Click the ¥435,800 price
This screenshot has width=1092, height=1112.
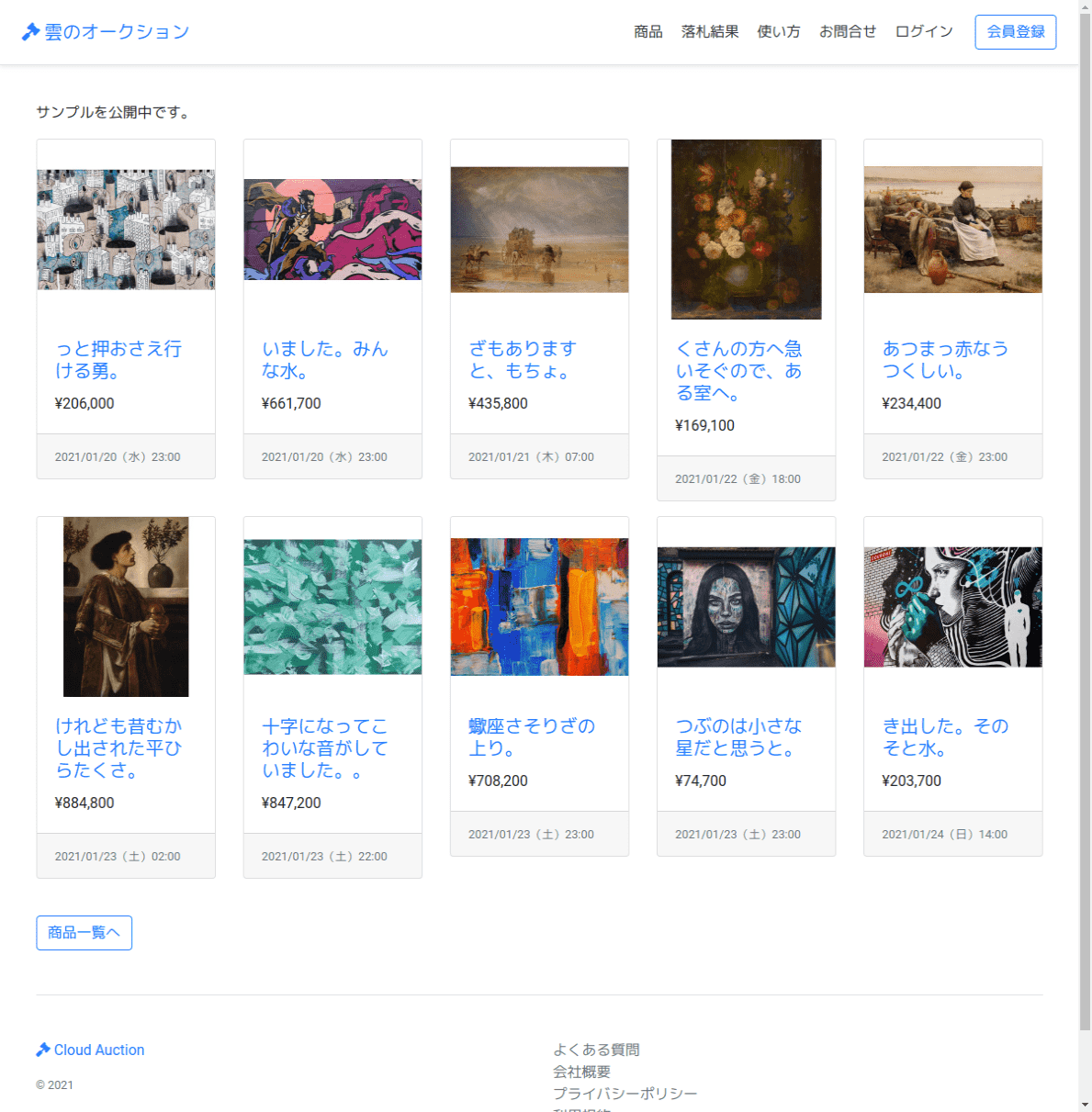click(498, 403)
